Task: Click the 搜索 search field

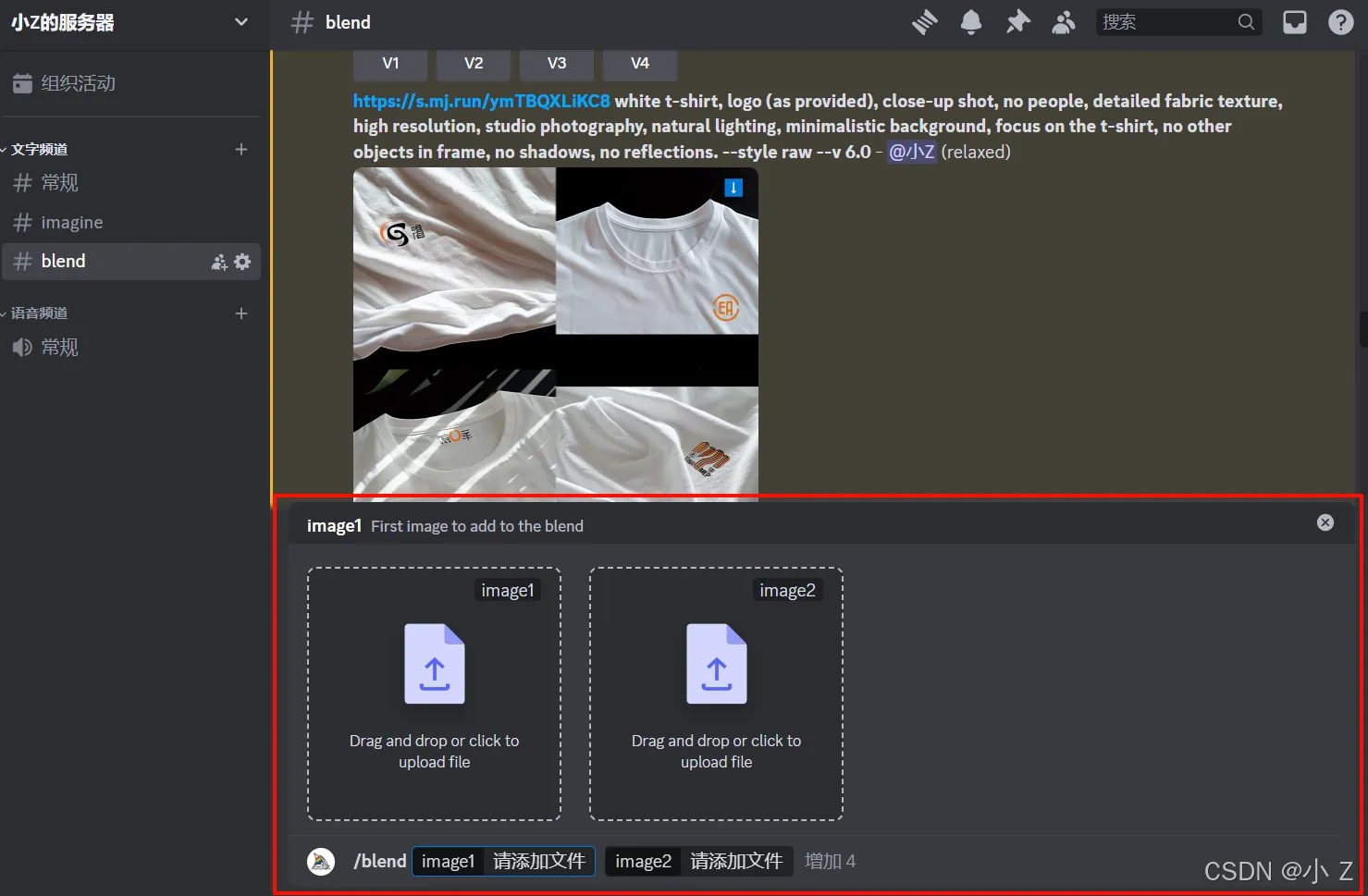Action: point(1165,22)
